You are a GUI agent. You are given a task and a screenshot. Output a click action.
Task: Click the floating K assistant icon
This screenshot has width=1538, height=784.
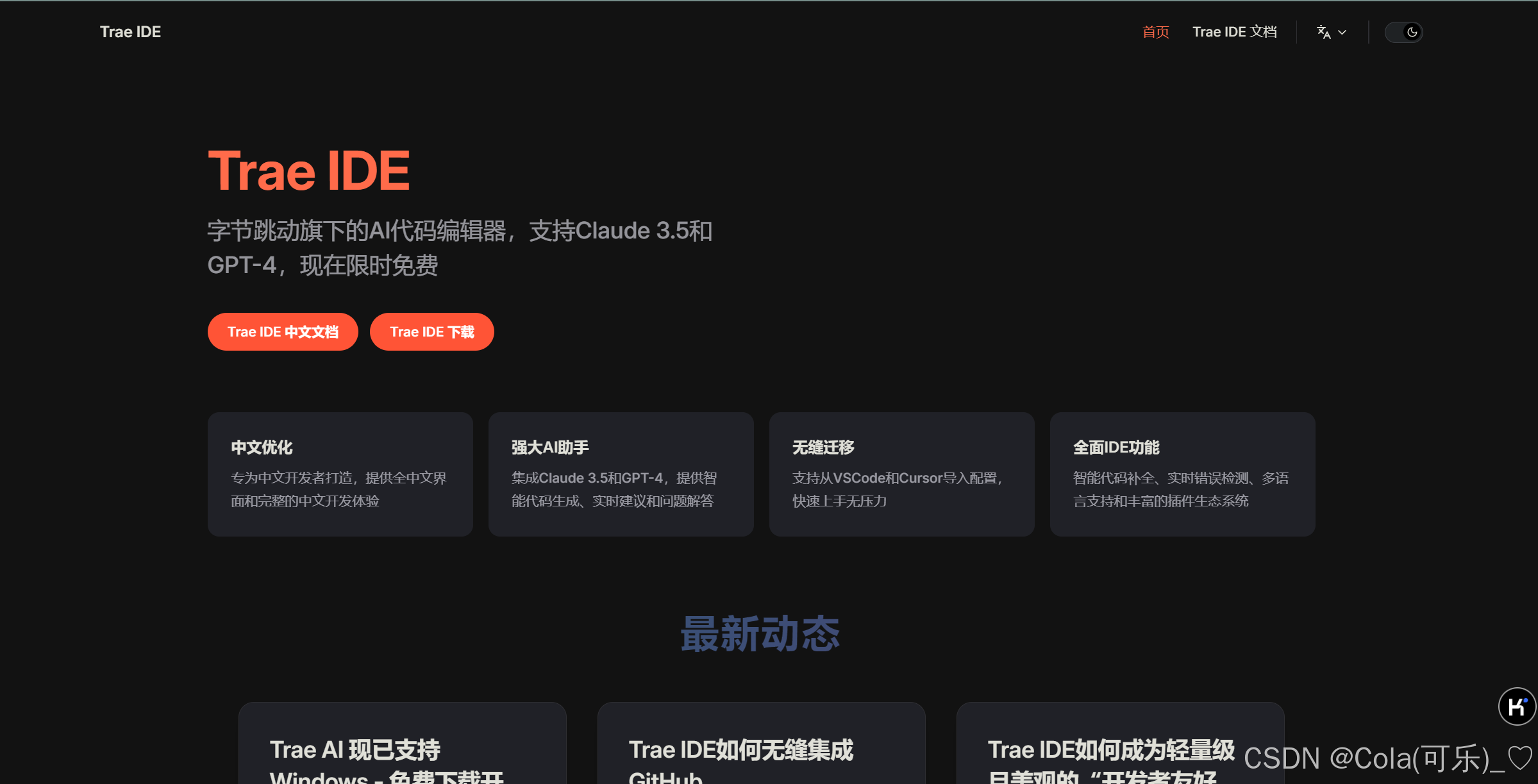1517,706
